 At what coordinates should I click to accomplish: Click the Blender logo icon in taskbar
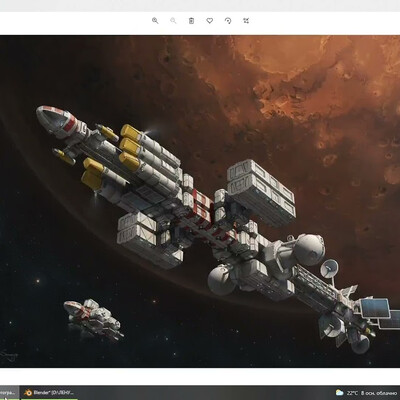(28, 393)
